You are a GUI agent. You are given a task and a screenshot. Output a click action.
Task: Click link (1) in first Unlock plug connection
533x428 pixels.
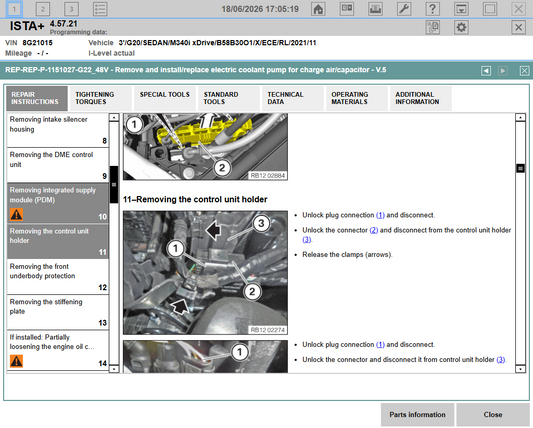point(380,215)
